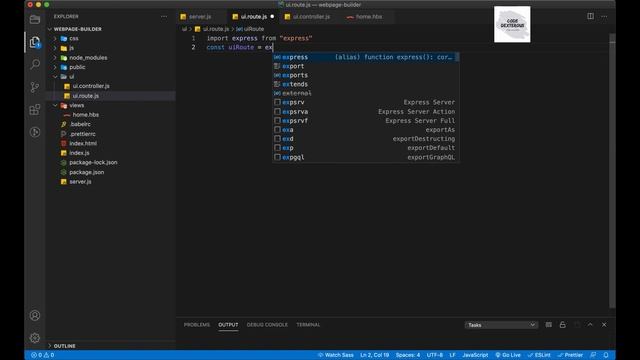640x360 pixels.
Task: Open the Accounts menu icon
Action: (x=35, y=316)
